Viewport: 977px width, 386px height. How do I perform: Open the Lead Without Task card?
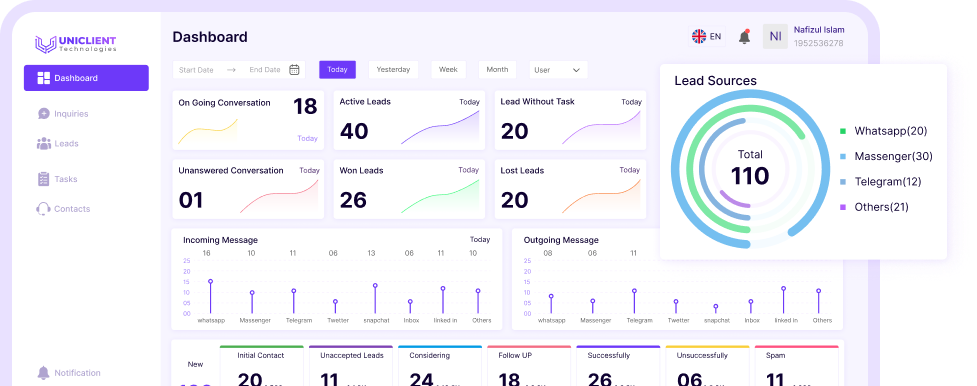[x=570, y=120]
